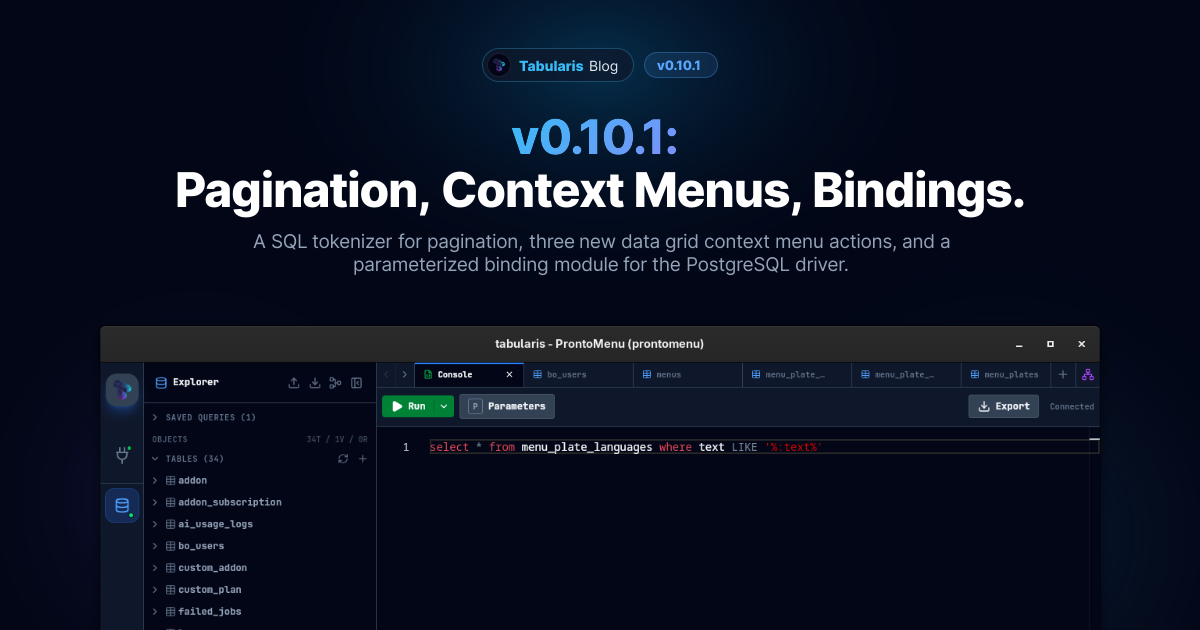Add a new table with the plus icon
The height and width of the screenshot is (630, 1200).
point(363,459)
